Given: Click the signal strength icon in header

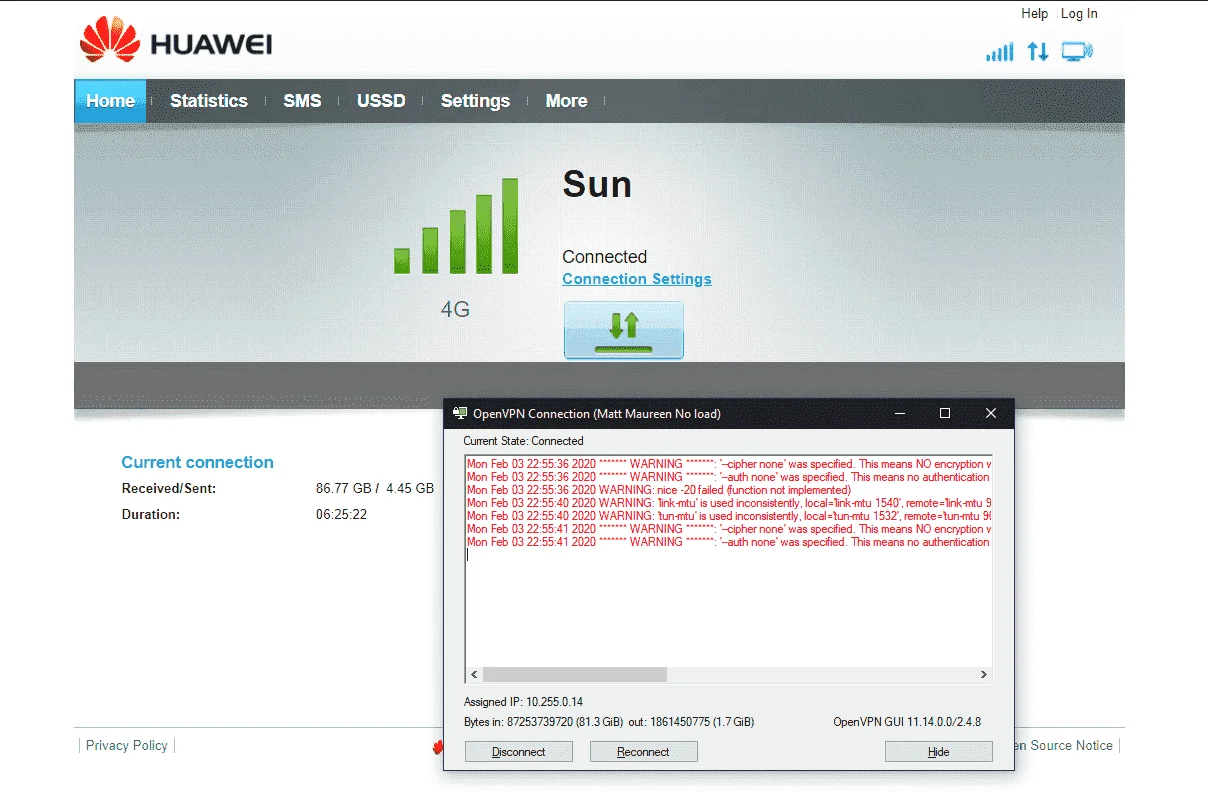Looking at the screenshot, I should click(999, 52).
